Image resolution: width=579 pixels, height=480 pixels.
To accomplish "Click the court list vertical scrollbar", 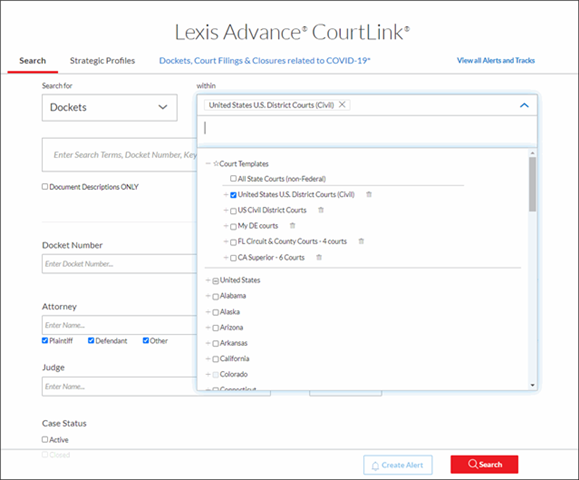I will (x=532, y=184).
